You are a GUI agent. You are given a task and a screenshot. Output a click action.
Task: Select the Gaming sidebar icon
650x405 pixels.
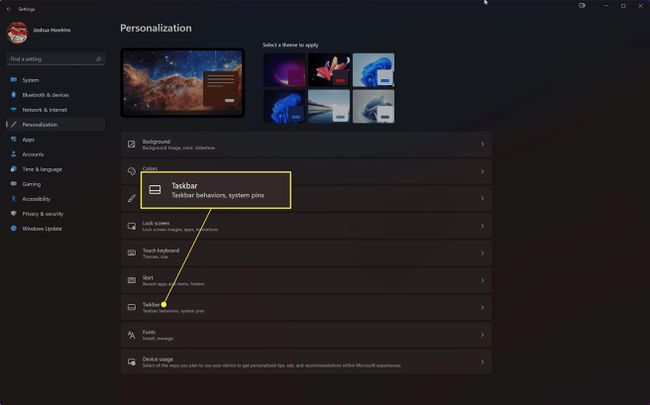pyautogui.click(x=14, y=184)
